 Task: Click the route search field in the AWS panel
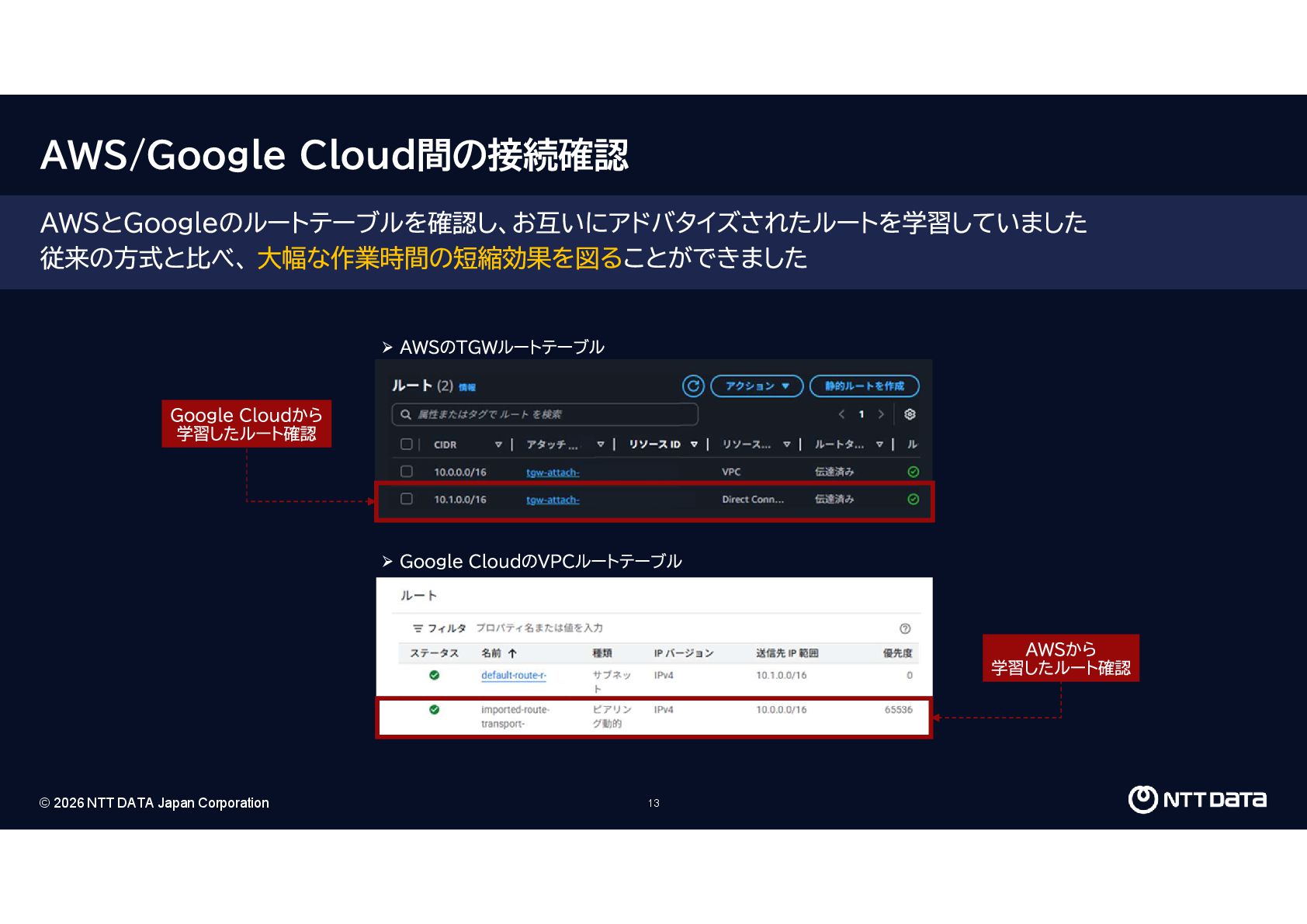[x=545, y=414]
